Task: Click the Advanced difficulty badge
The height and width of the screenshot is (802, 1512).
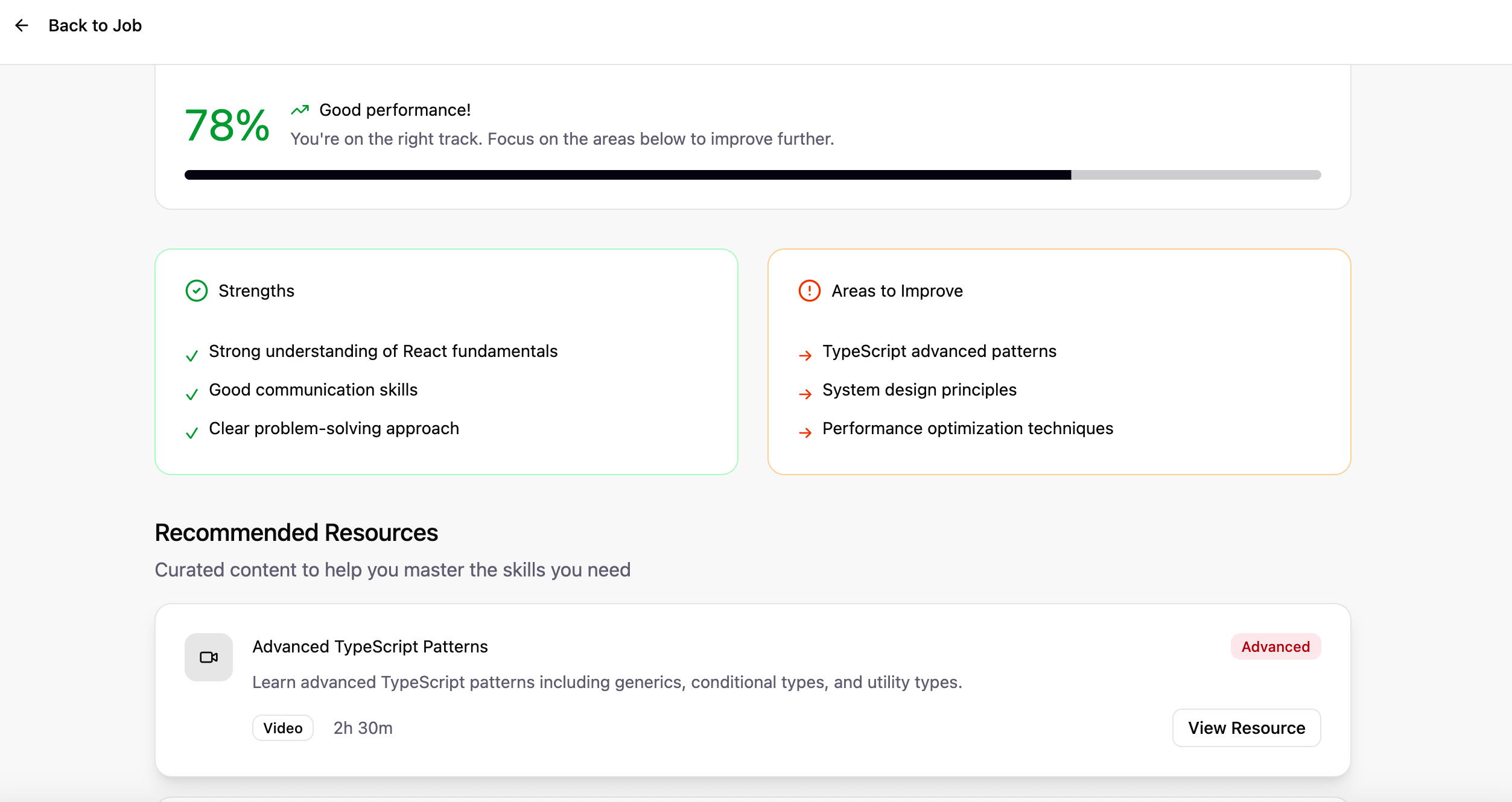Action: pos(1275,646)
